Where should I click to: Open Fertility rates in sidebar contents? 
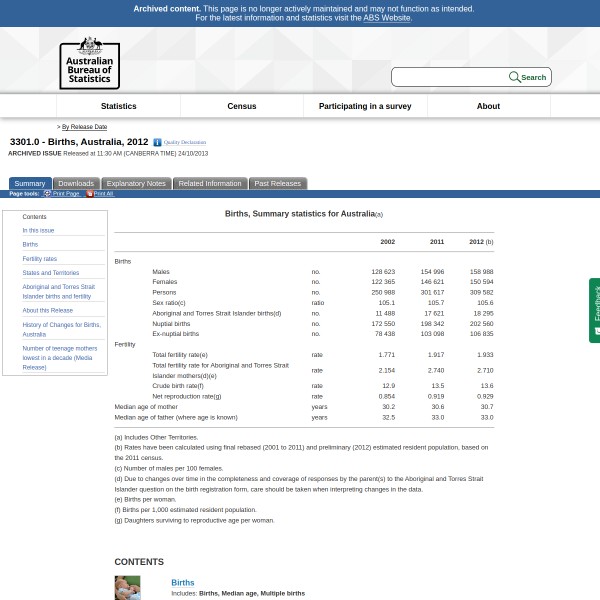[x=40, y=259]
